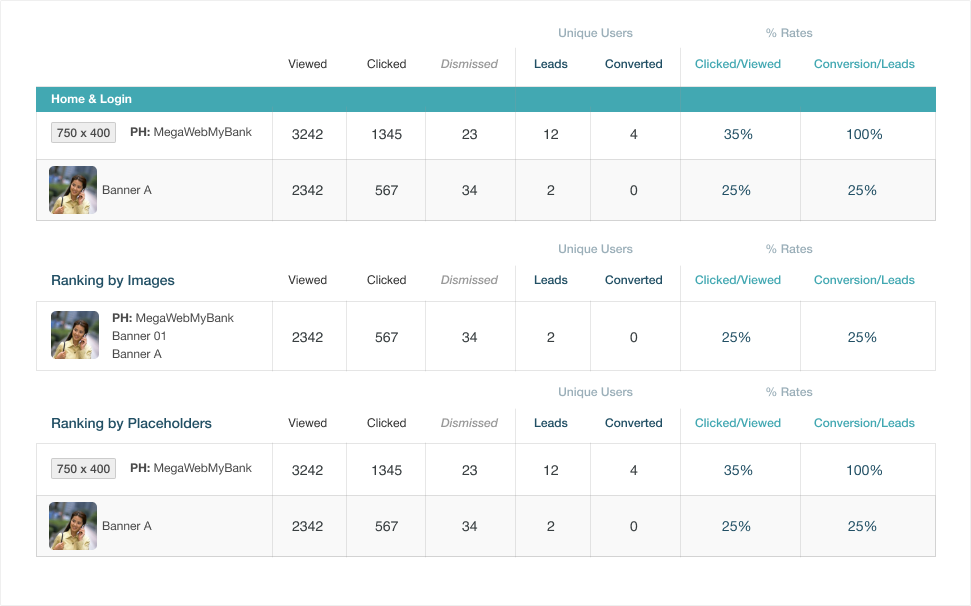This screenshot has height=606, width=971.
Task: Sort Ranking by Placeholders by Clicked/Viewed
Action: pyautogui.click(x=738, y=423)
